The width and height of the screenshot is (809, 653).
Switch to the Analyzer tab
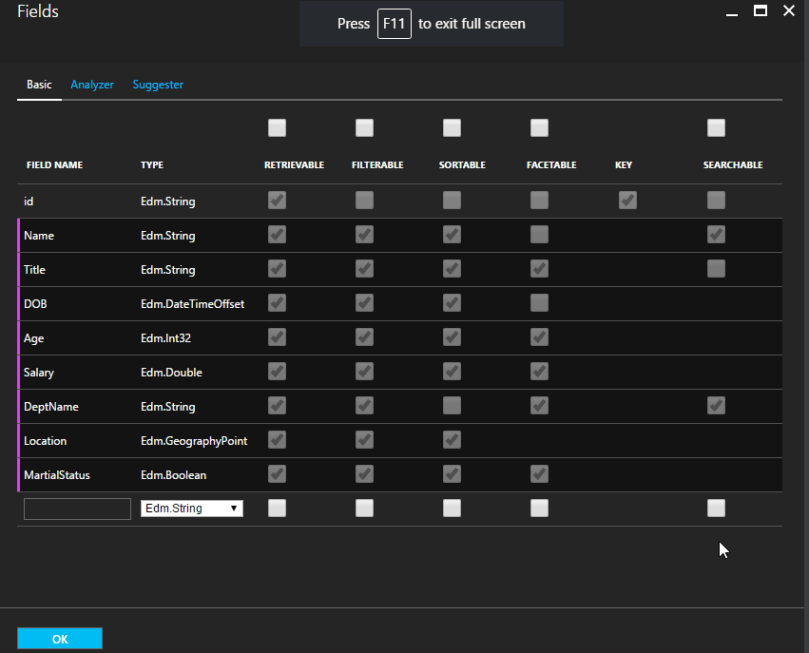coord(92,85)
